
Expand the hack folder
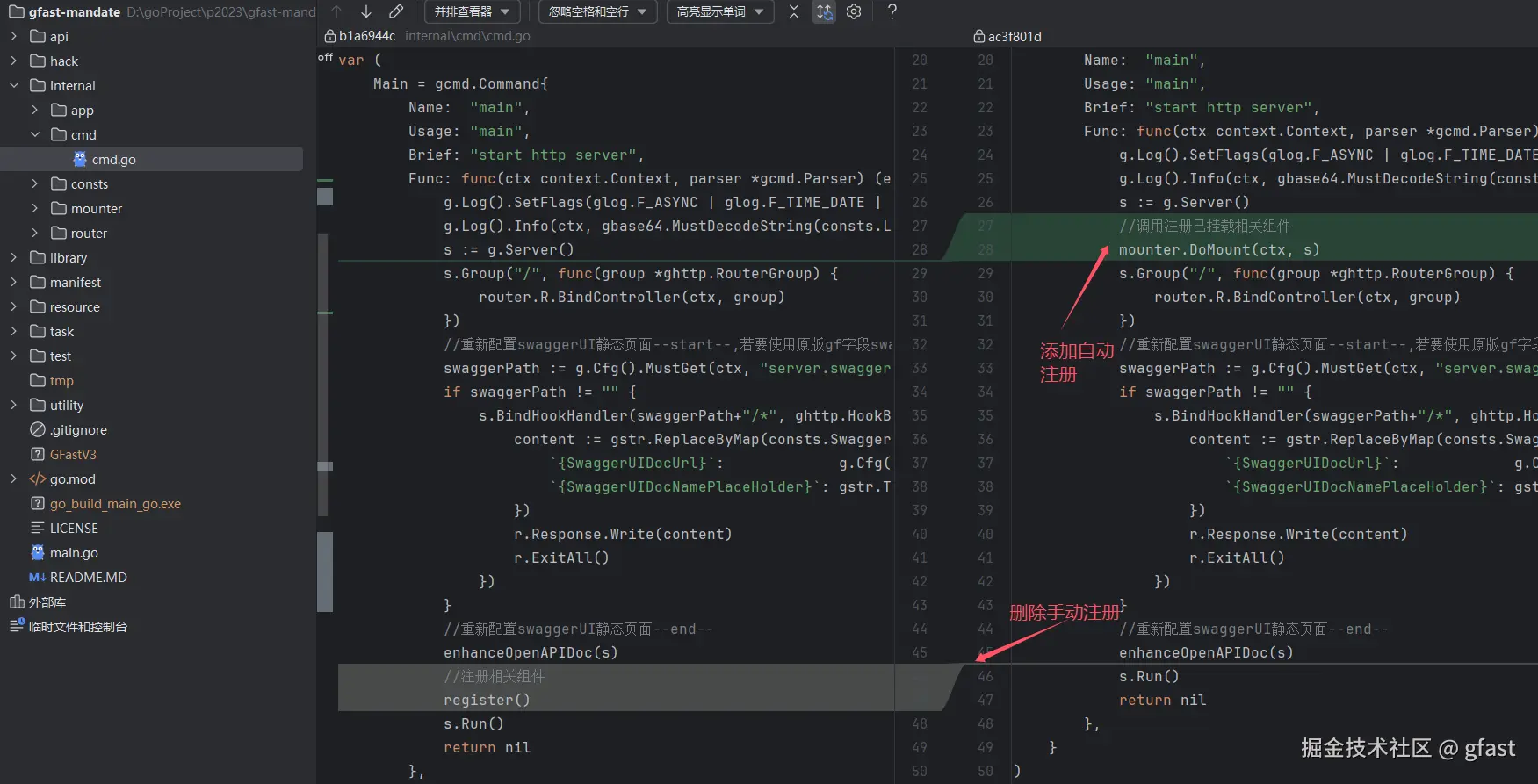tap(13, 61)
